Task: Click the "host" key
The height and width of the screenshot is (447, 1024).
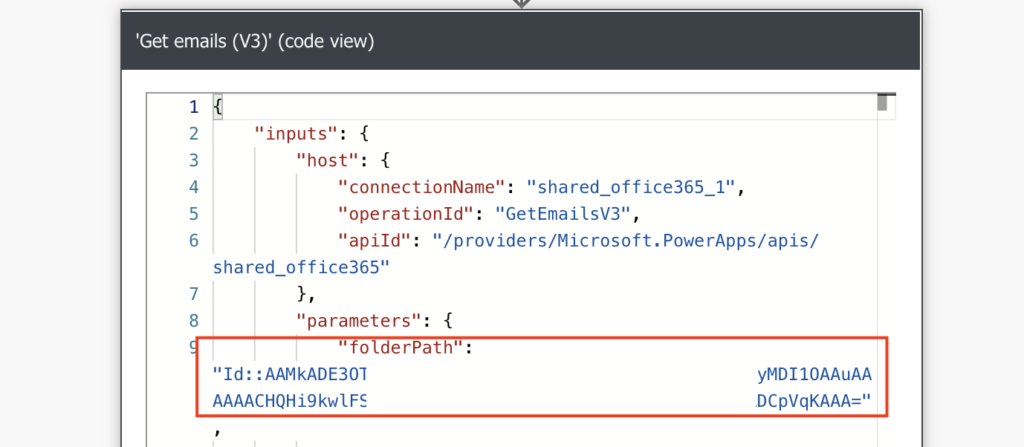Action: [326, 161]
